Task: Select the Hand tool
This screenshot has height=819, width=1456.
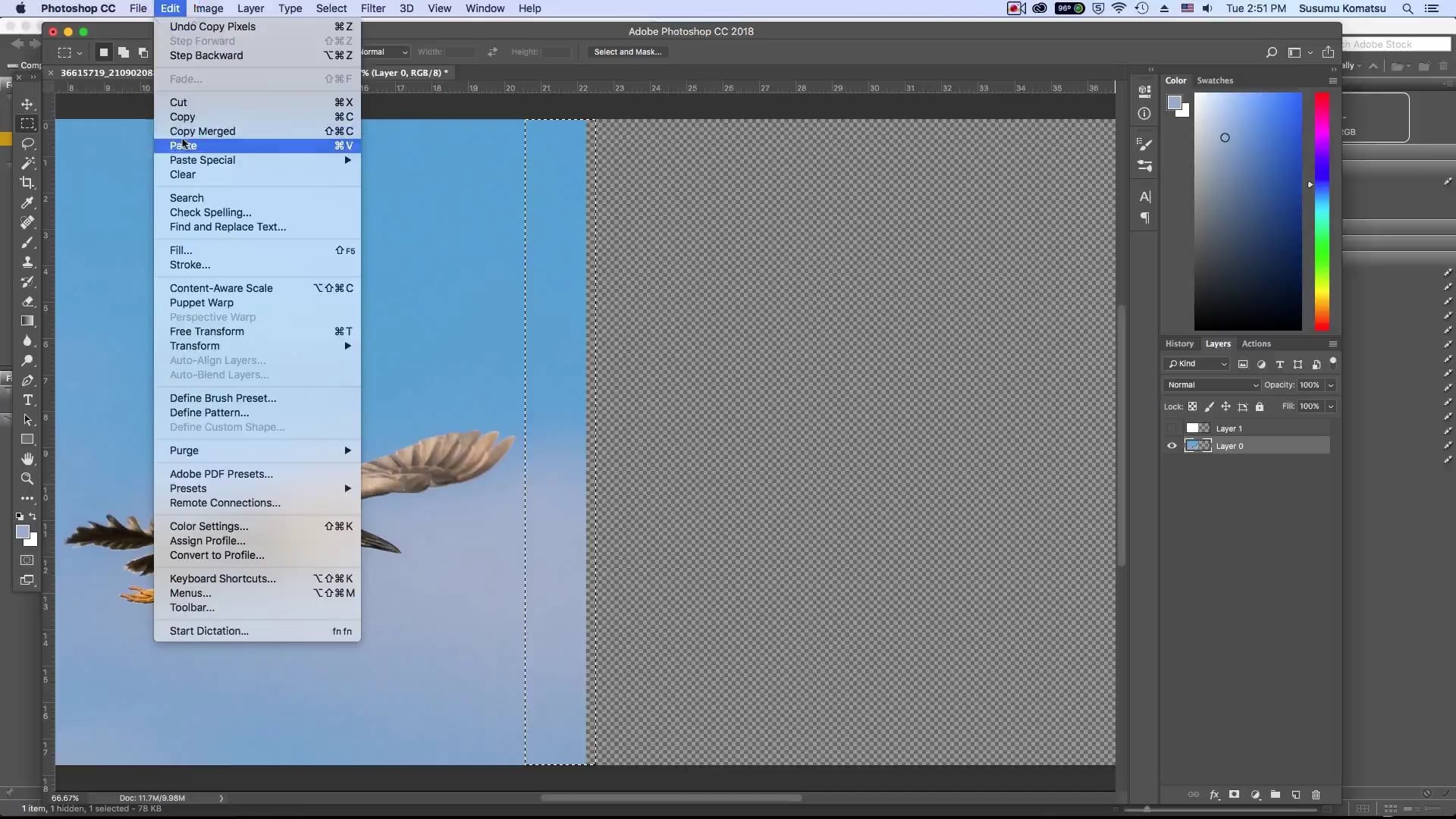Action: click(27, 459)
